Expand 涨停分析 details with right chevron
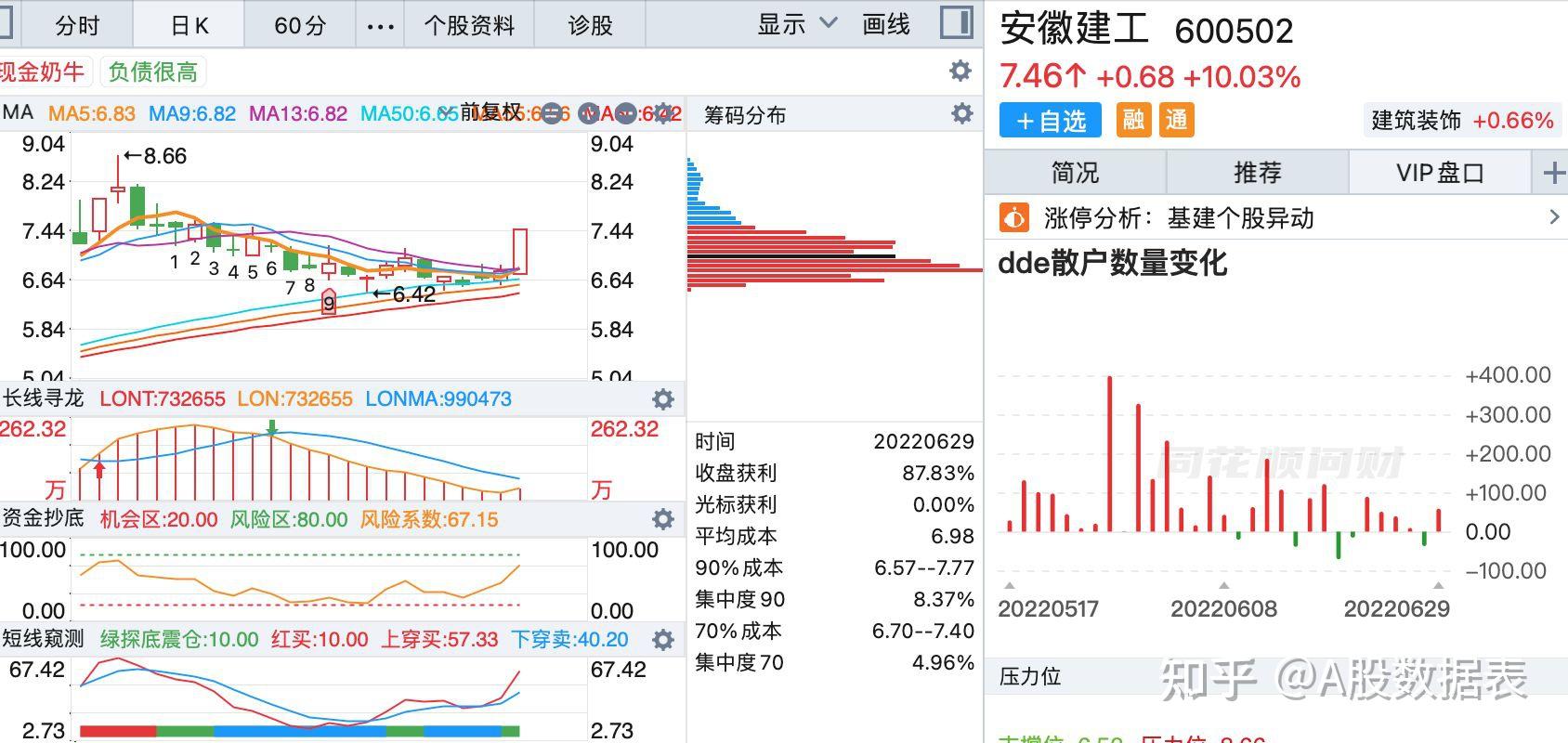 pos(1554,217)
